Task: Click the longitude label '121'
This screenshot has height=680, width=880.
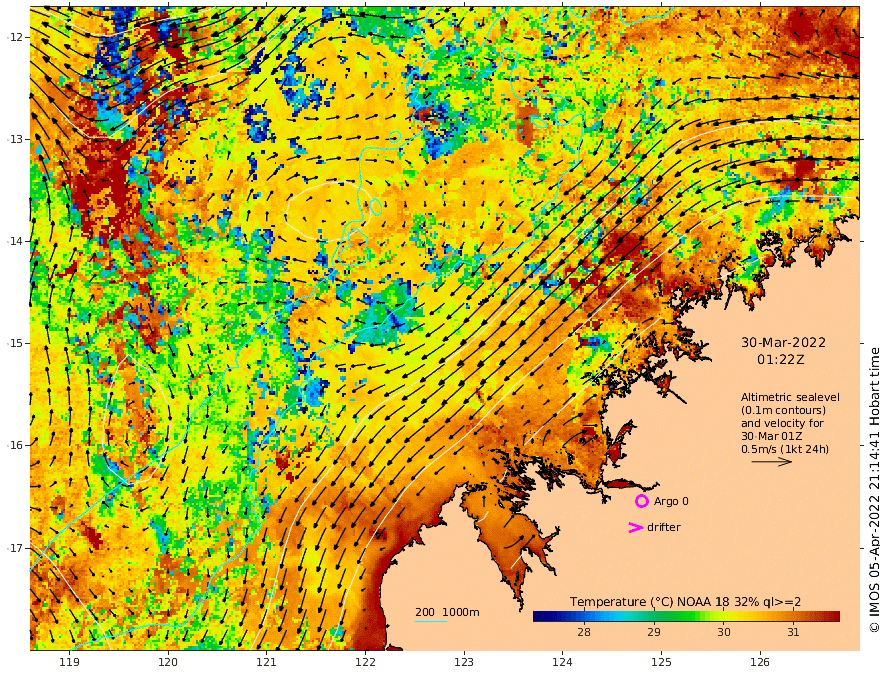Action: (267, 662)
